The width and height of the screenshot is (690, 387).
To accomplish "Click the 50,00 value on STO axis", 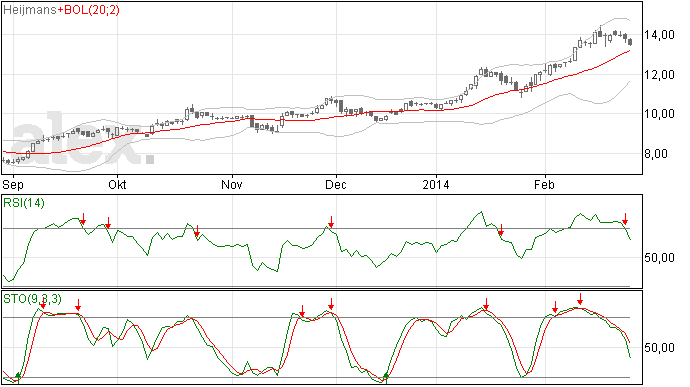I will tap(659, 348).
